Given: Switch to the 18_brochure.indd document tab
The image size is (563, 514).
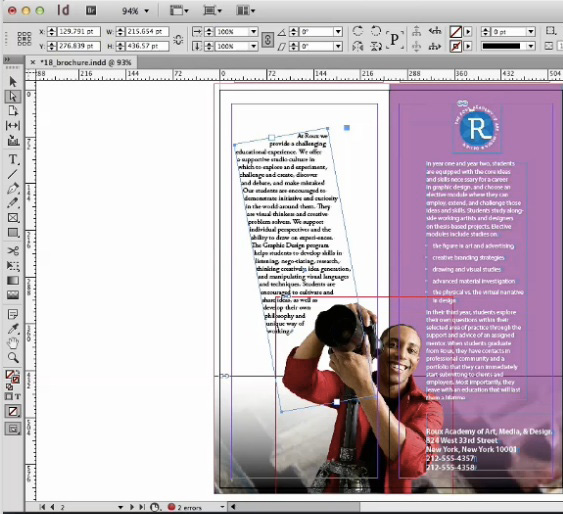Looking at the screenshot, I should pyautogui.click(x=85, y=63).
